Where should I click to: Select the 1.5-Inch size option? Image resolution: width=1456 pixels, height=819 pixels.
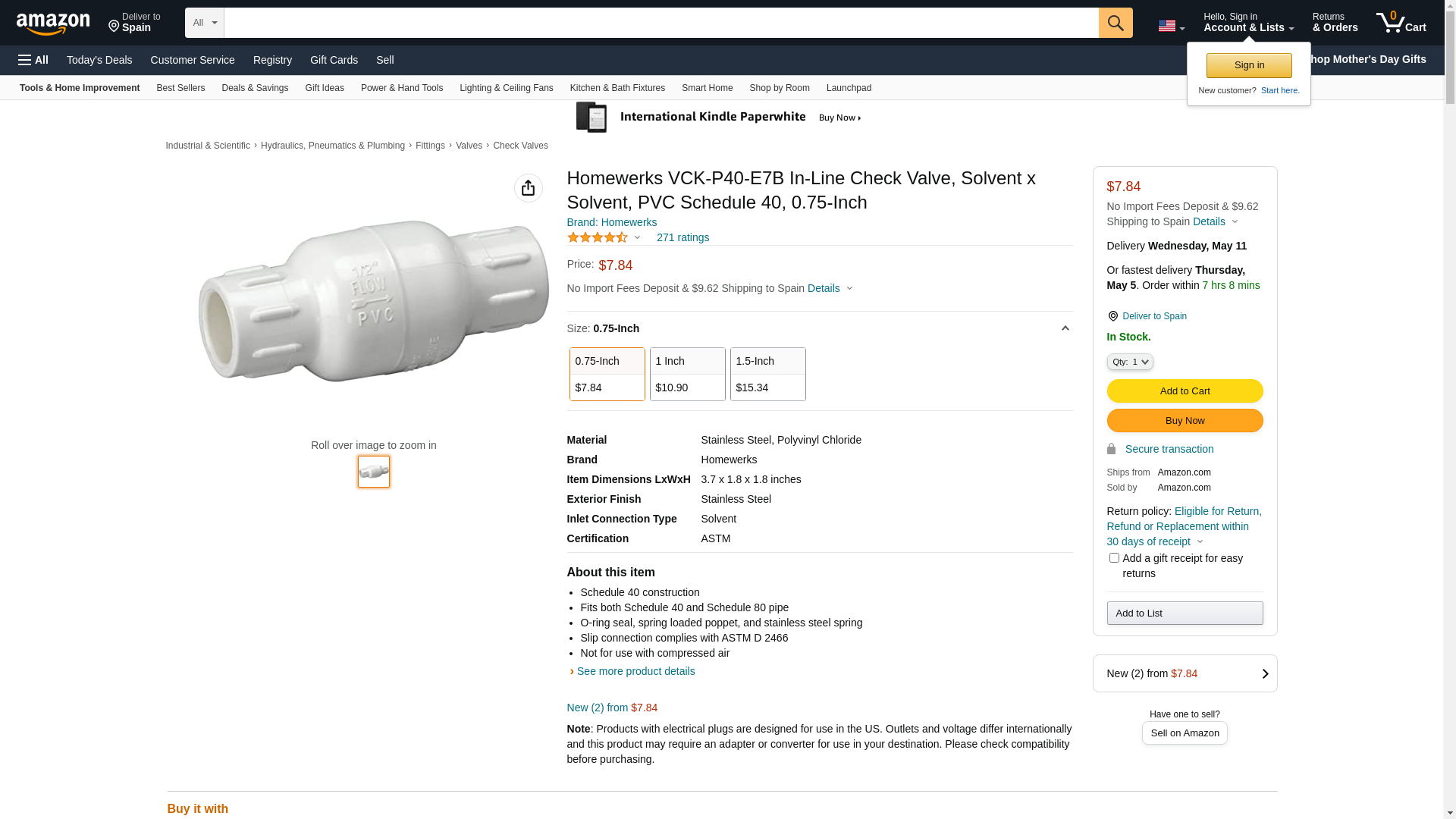pos(767,374)
